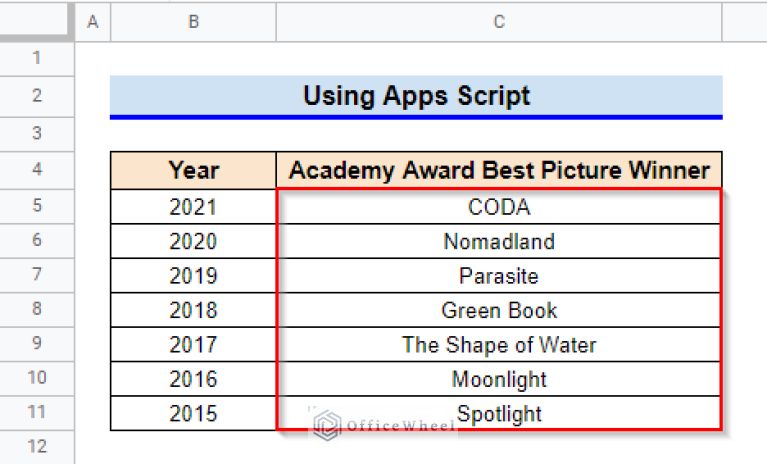Select column B header
Screen dimensions: 767x464
point(193,21)
